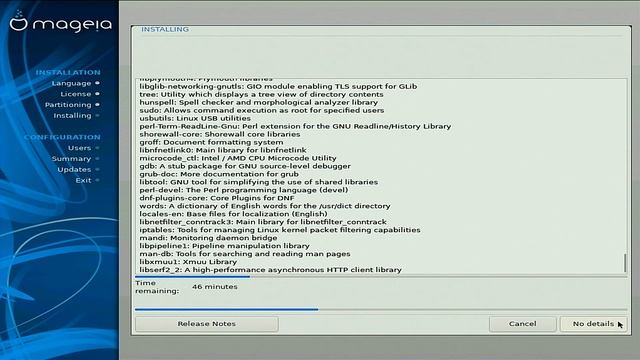This screenshot has height=360, width=640.
Task: Select the Summary step in sidebar
Action: 71,159
